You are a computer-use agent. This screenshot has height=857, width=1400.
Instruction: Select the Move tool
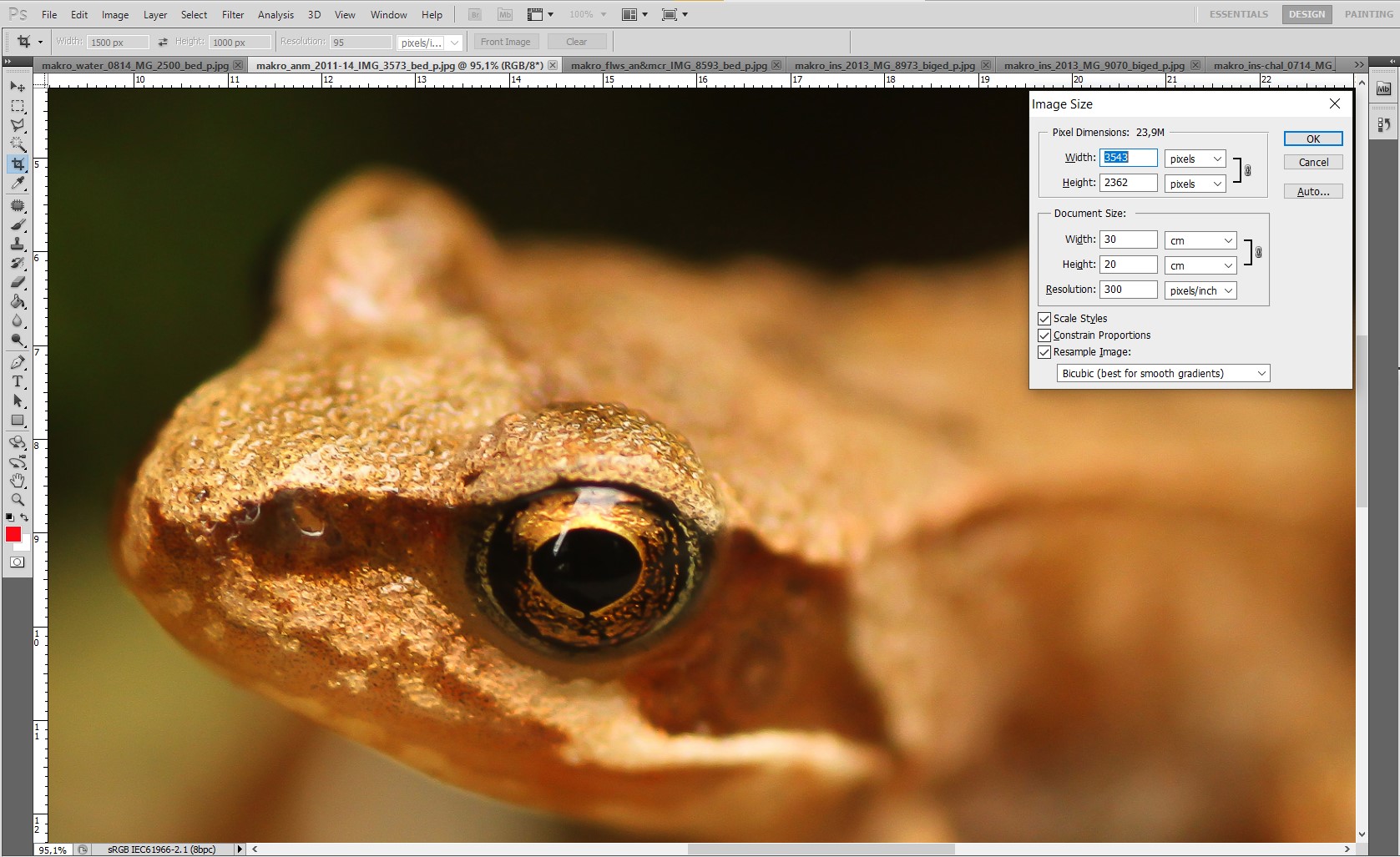(x=18, y=87)
